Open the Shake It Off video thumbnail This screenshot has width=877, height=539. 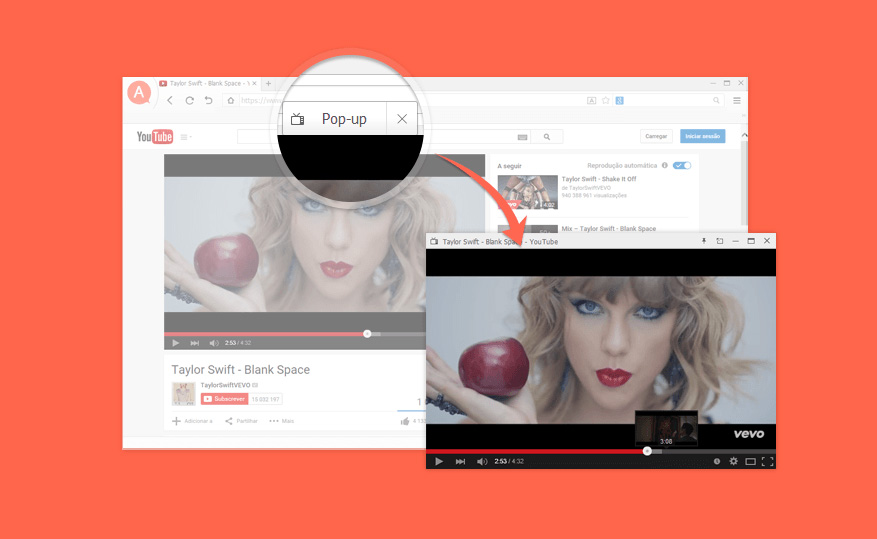point(527,192)
